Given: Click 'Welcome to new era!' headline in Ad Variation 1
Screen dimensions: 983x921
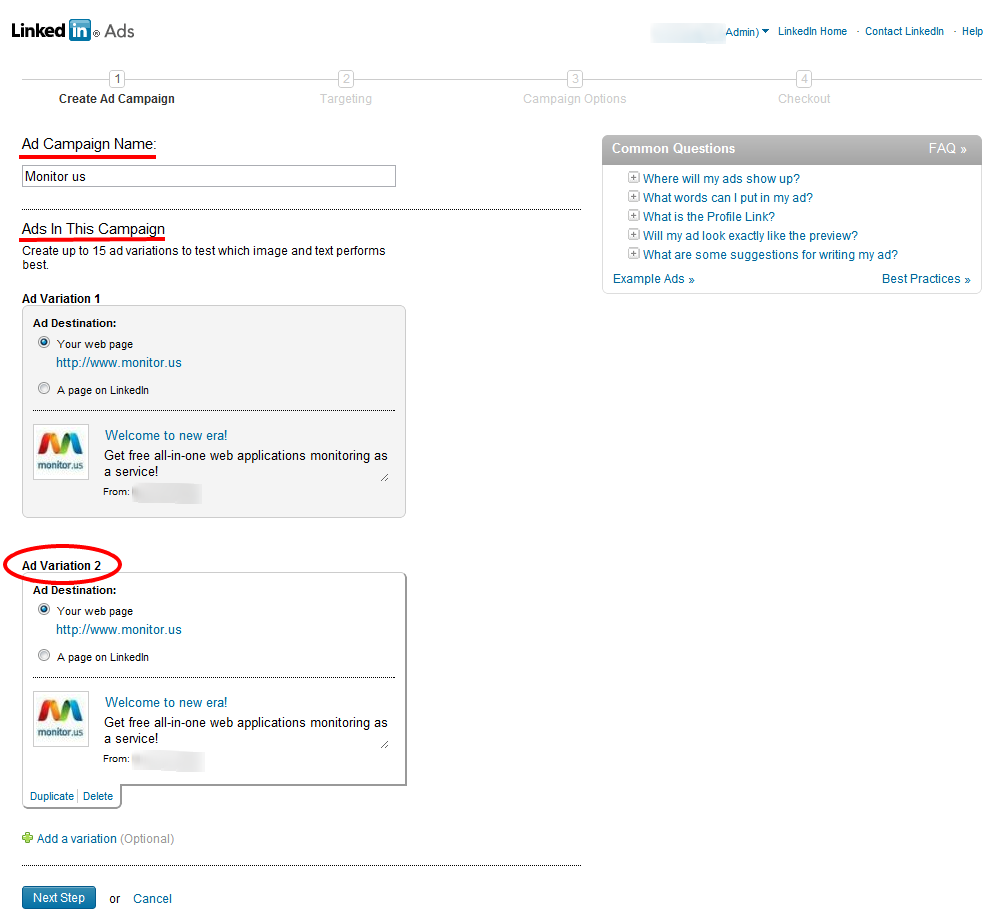Looking at the screenshot, I should click(x=166, y=435).
